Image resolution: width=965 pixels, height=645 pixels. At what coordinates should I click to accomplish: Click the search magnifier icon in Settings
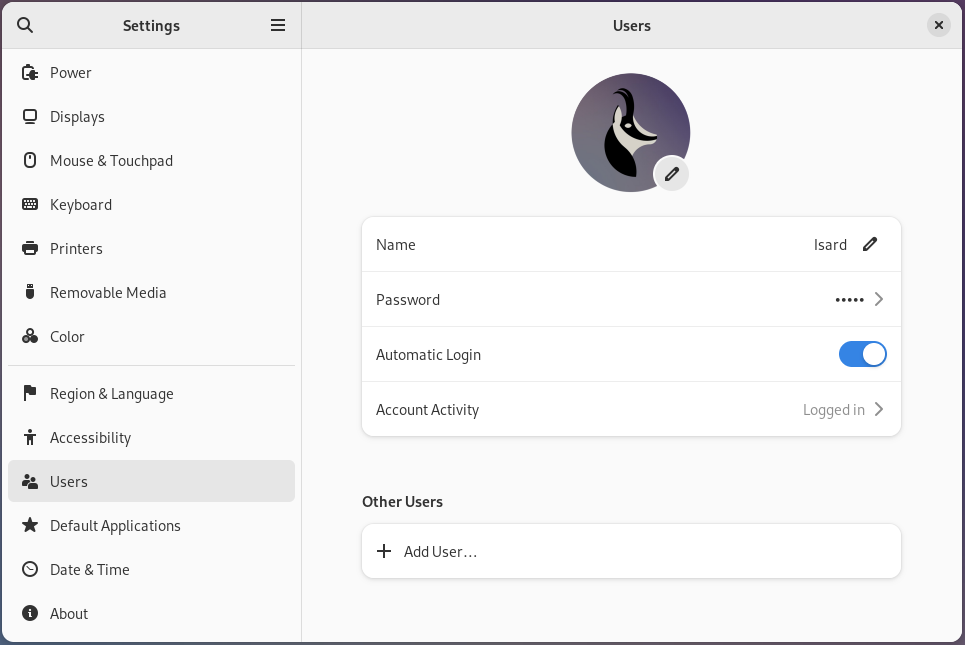point(26,25)
